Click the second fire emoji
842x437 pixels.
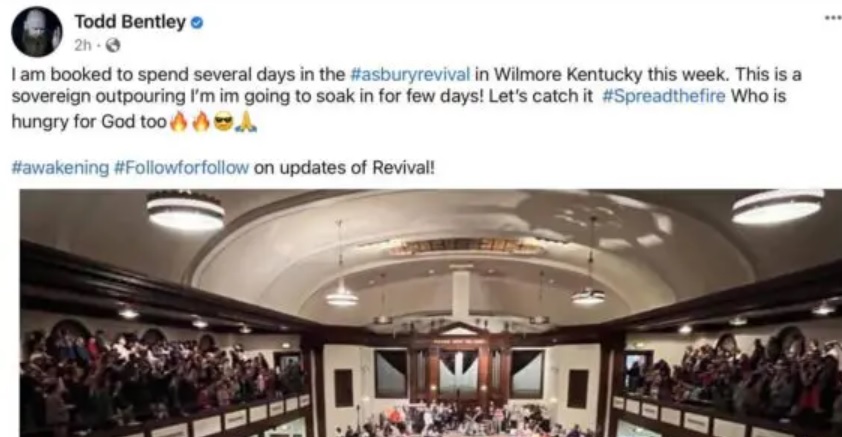201,123
